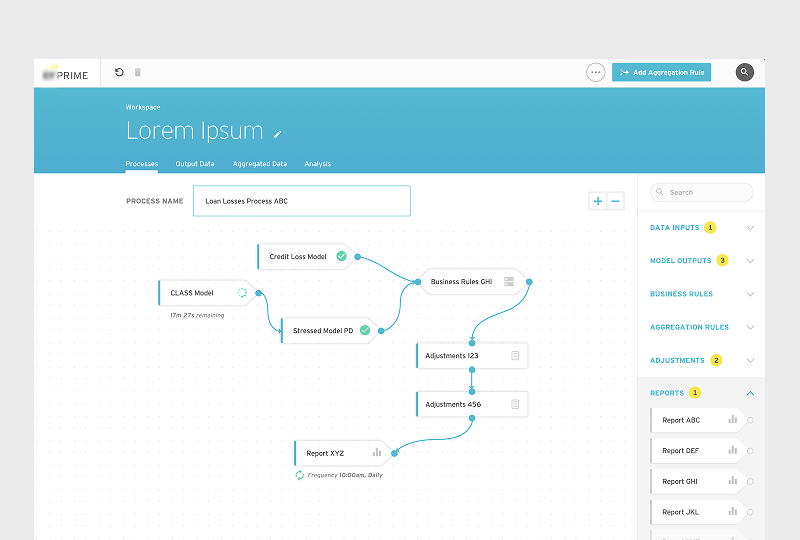Click the Adjustments count badge 2
This screenshot has height=540, width=800.
click(716, 360)
